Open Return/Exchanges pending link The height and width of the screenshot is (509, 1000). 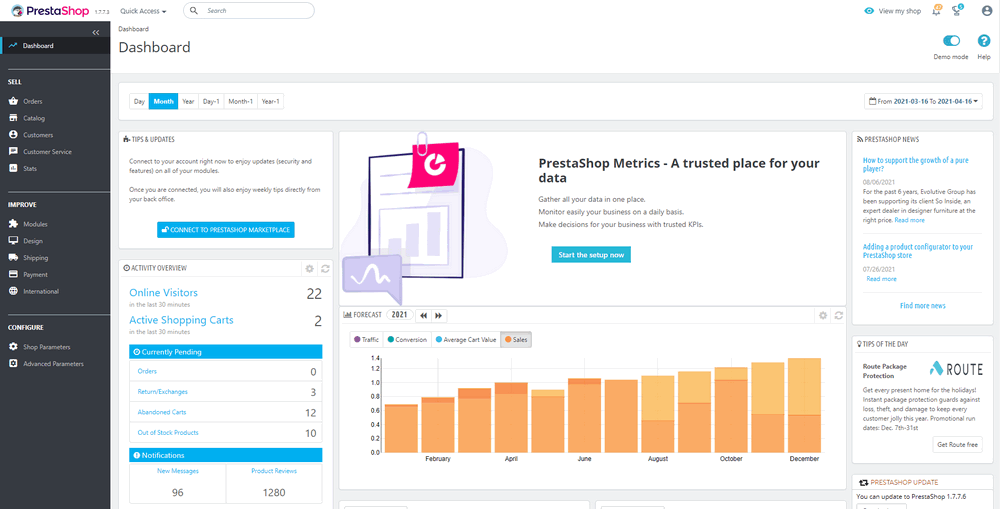click(163, 392)
